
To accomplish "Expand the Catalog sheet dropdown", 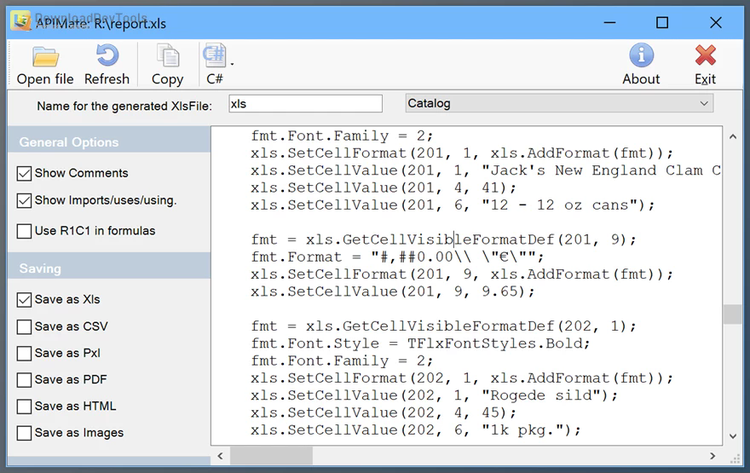I will coord(704,103).
